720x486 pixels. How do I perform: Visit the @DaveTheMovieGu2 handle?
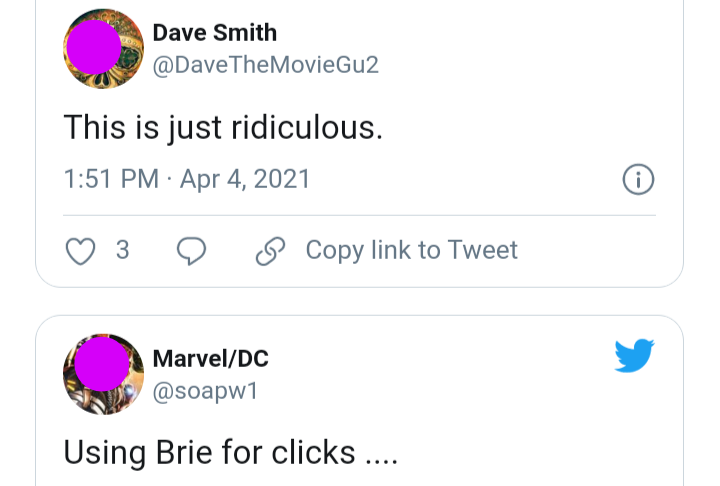pos(265,64)
